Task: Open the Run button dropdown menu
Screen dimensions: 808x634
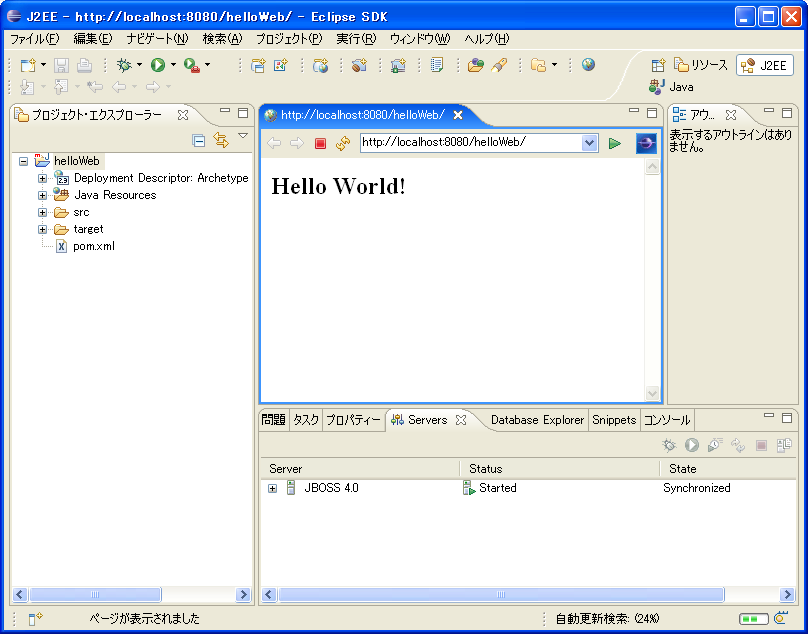Action: [x=172, y=64]
